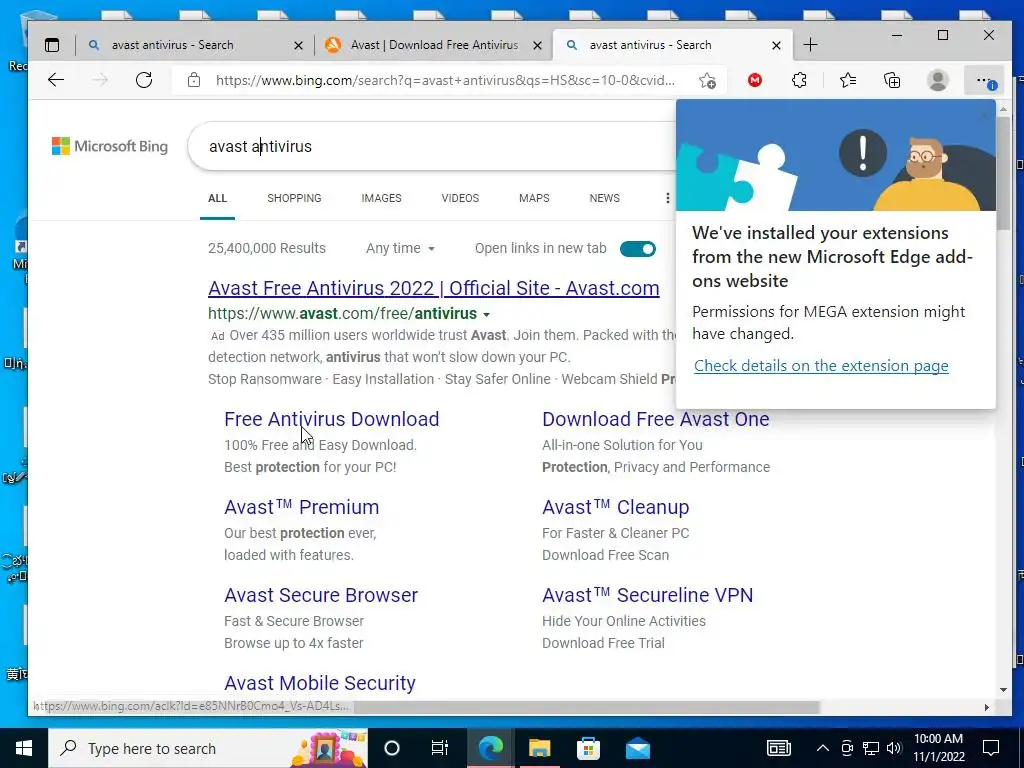Image resolution: width=1024 pixels, height=768 pixels.
Task: Select the MAPS search category
Action: 534,198
